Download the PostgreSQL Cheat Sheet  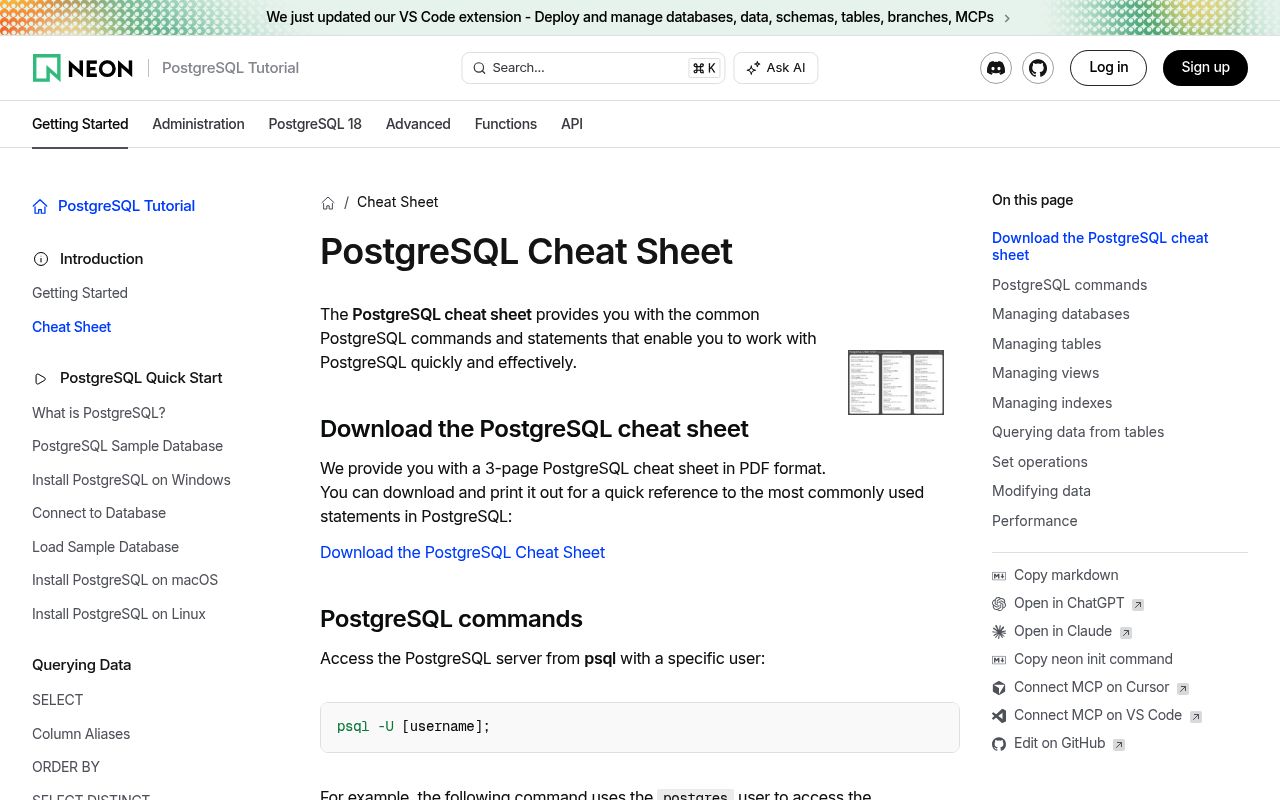[x=462, y=552]
